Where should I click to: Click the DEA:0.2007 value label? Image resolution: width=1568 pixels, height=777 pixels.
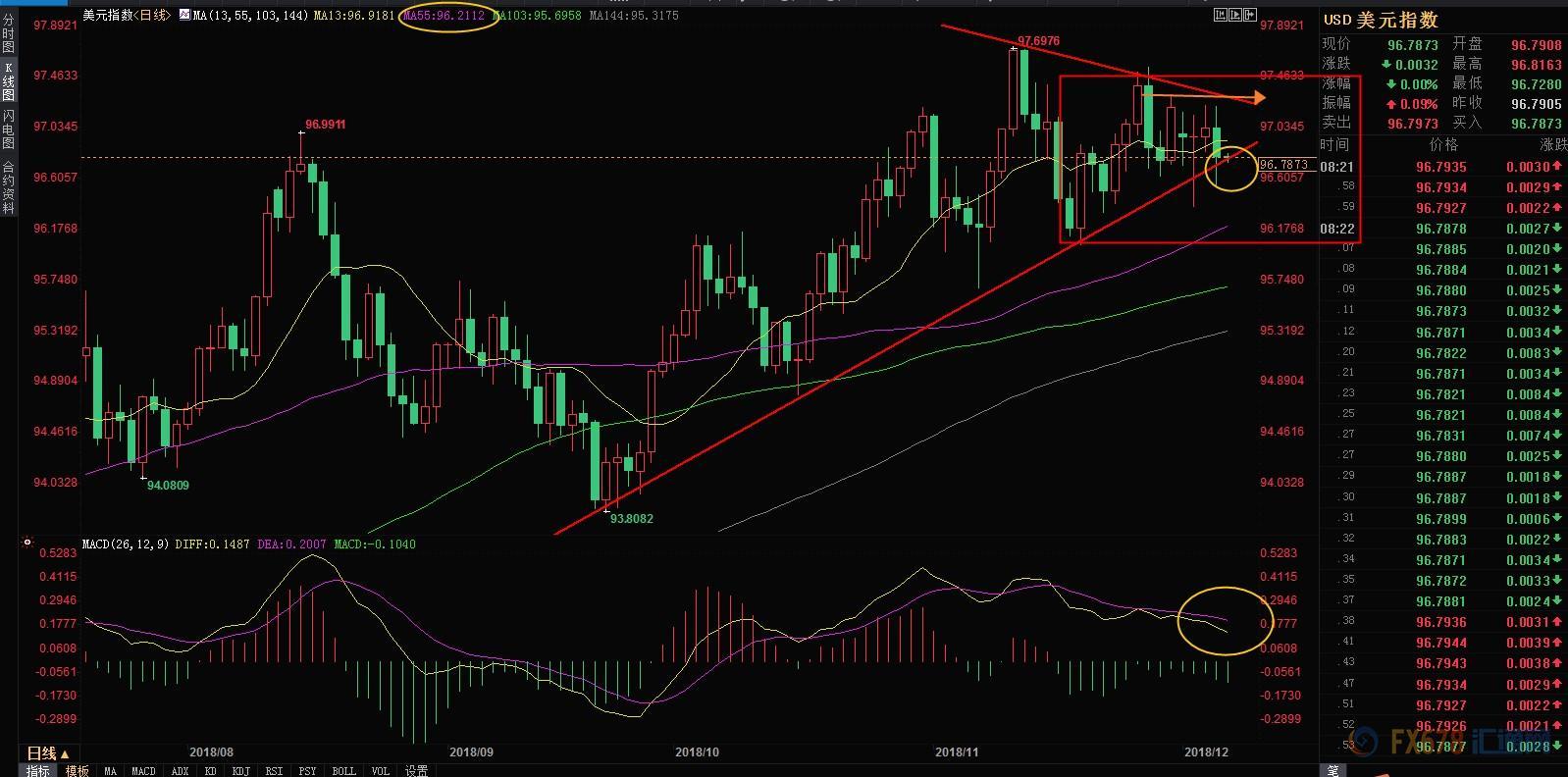point(292,544)
